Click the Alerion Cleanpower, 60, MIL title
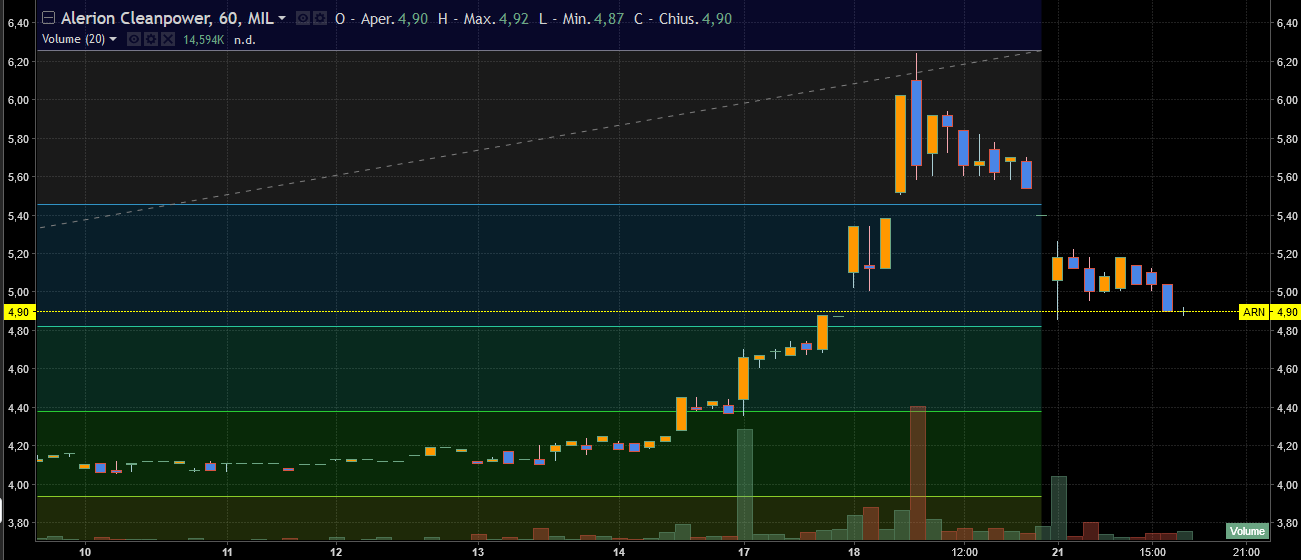This screenshot has height=560, width=1301. (x=166, y=18)
